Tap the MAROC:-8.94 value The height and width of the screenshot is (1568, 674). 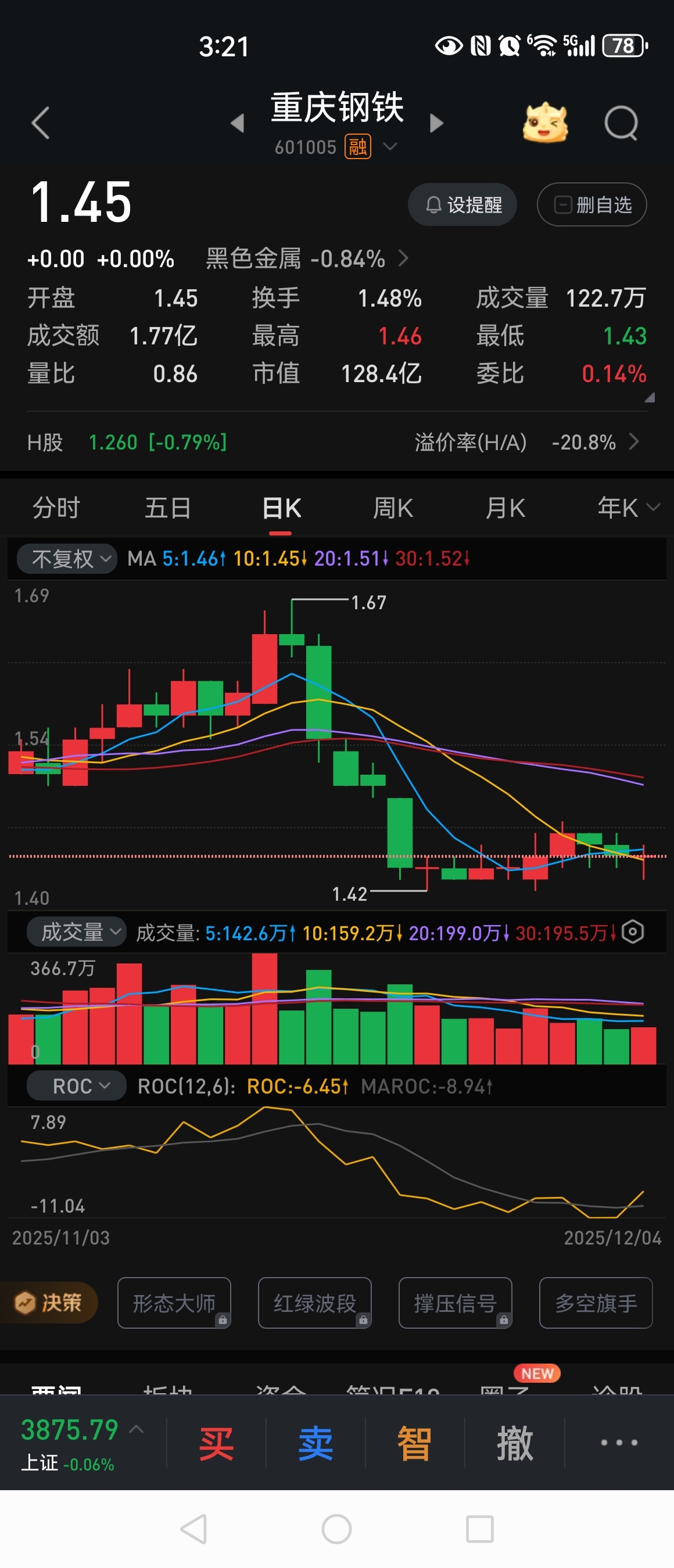tap(426, 1086)
